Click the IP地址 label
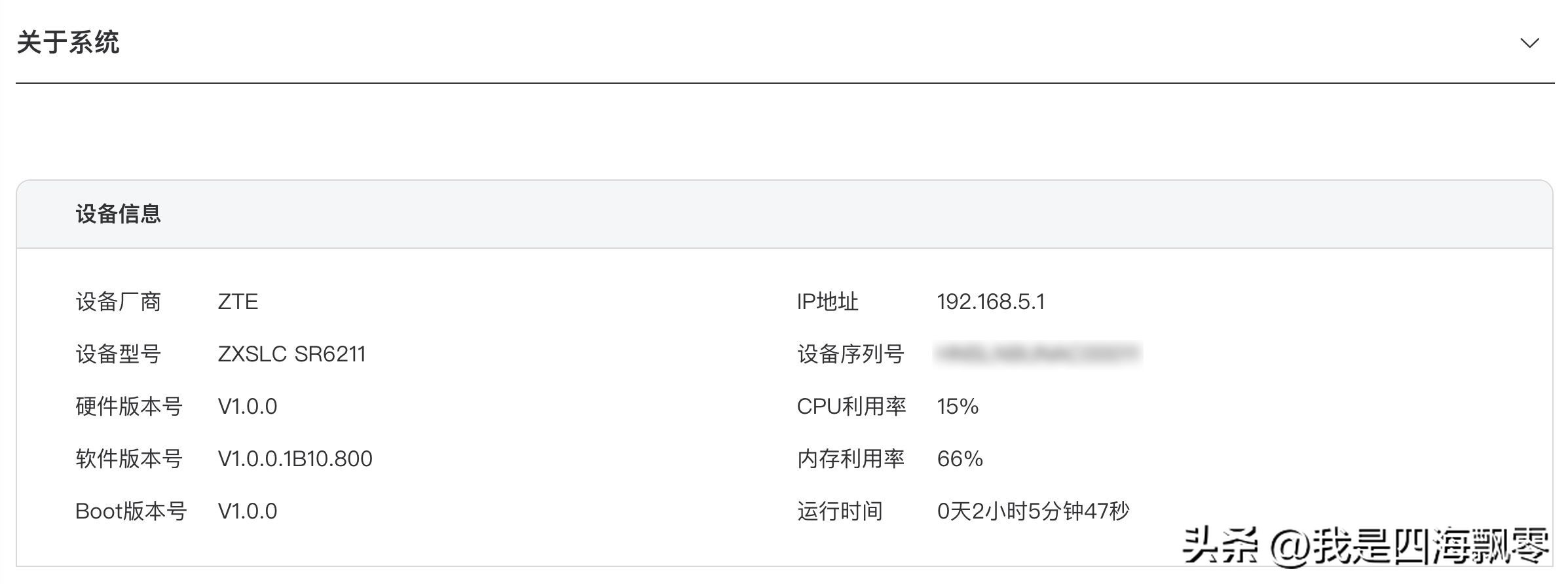Screen dimensions: 1568x584 tap(827, 301)
